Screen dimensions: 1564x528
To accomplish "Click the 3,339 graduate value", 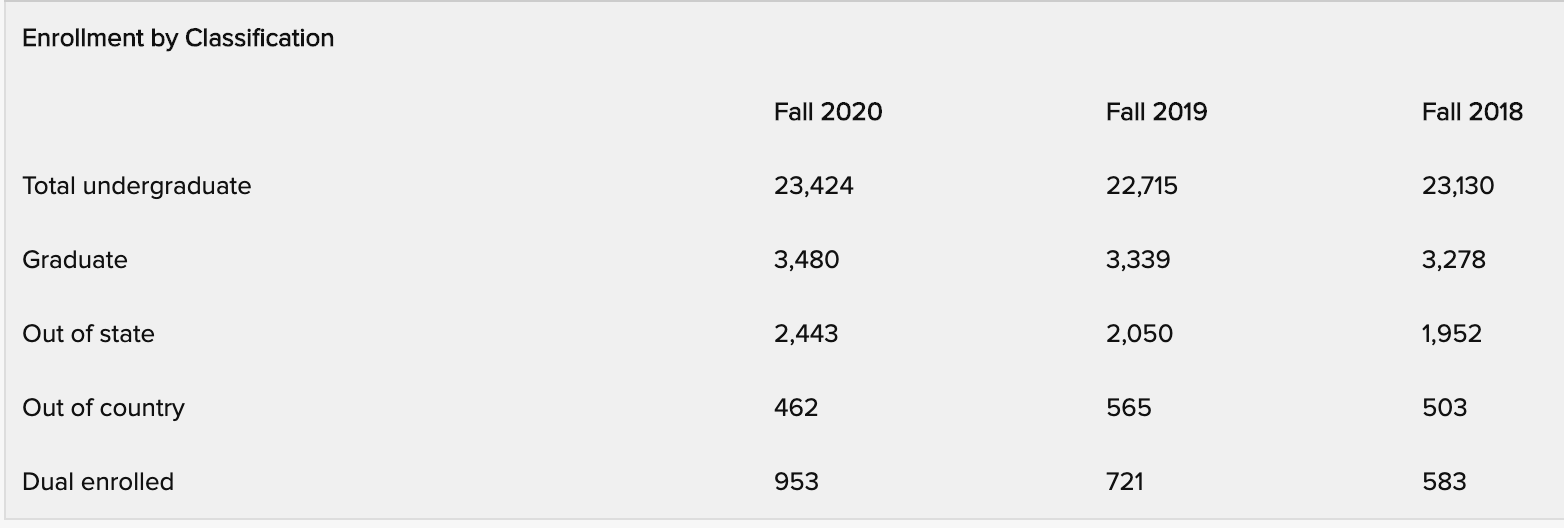I will 1138,259.
